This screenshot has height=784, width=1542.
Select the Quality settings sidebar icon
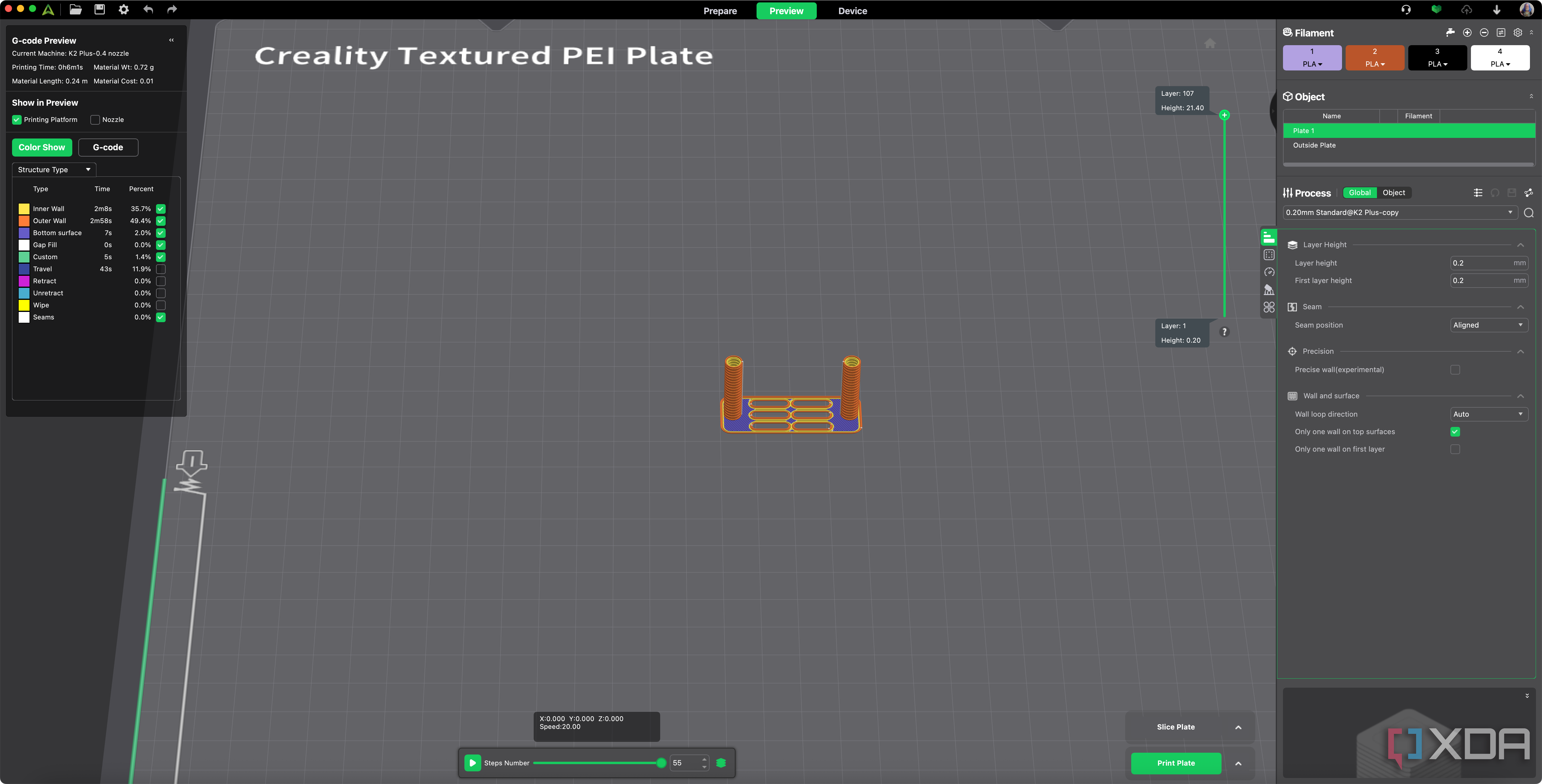tap(1269, 237)
